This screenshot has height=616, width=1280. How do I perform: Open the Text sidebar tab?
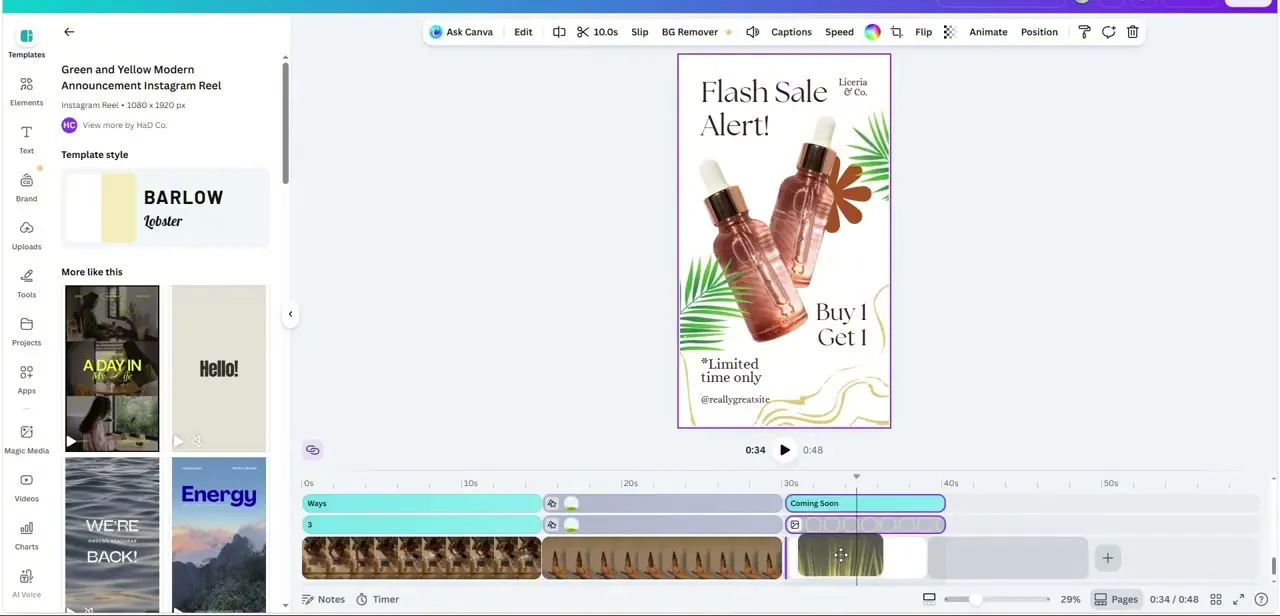coord(26,139)
